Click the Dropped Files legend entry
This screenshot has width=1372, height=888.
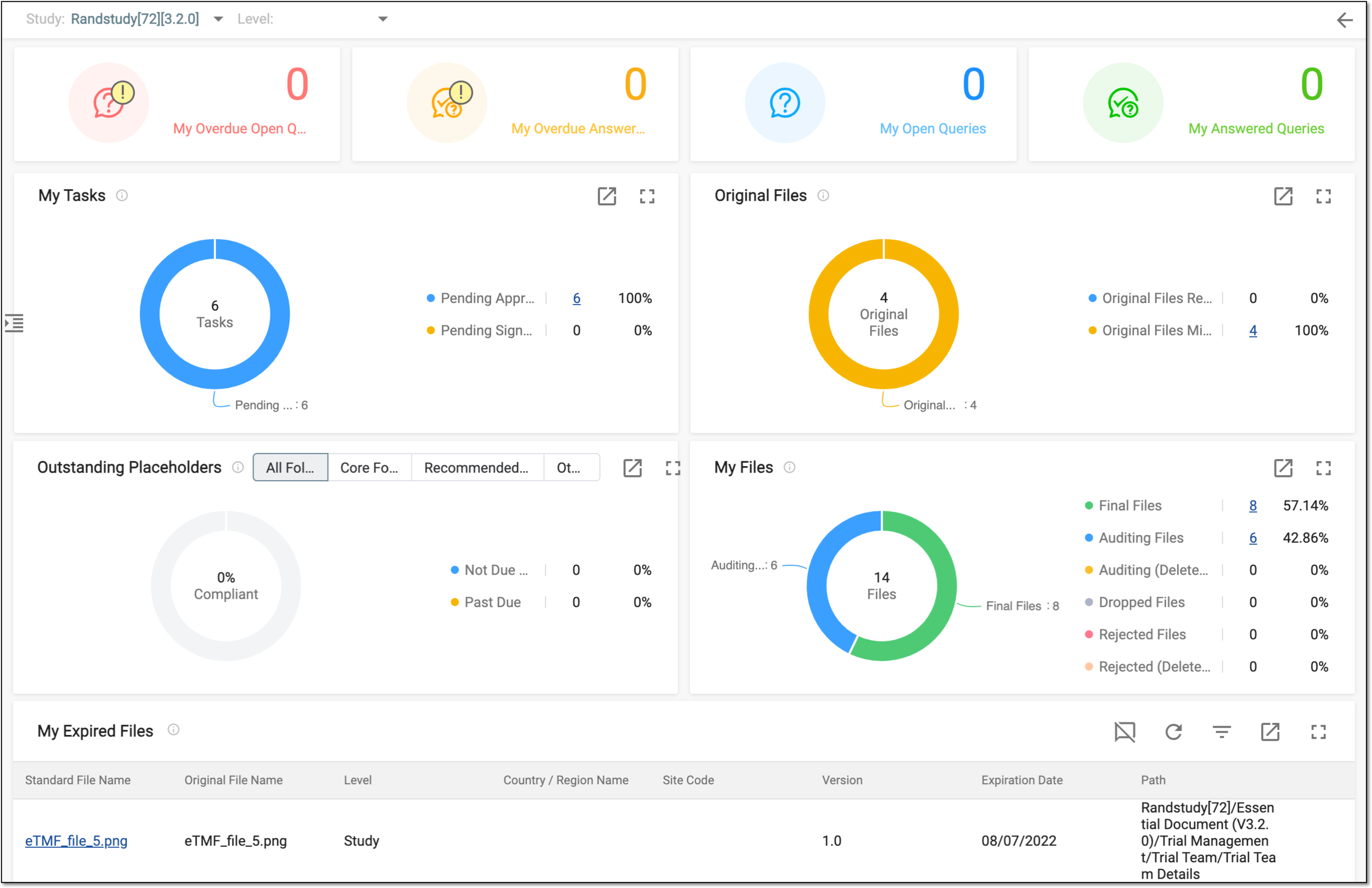pos(1134,603)
